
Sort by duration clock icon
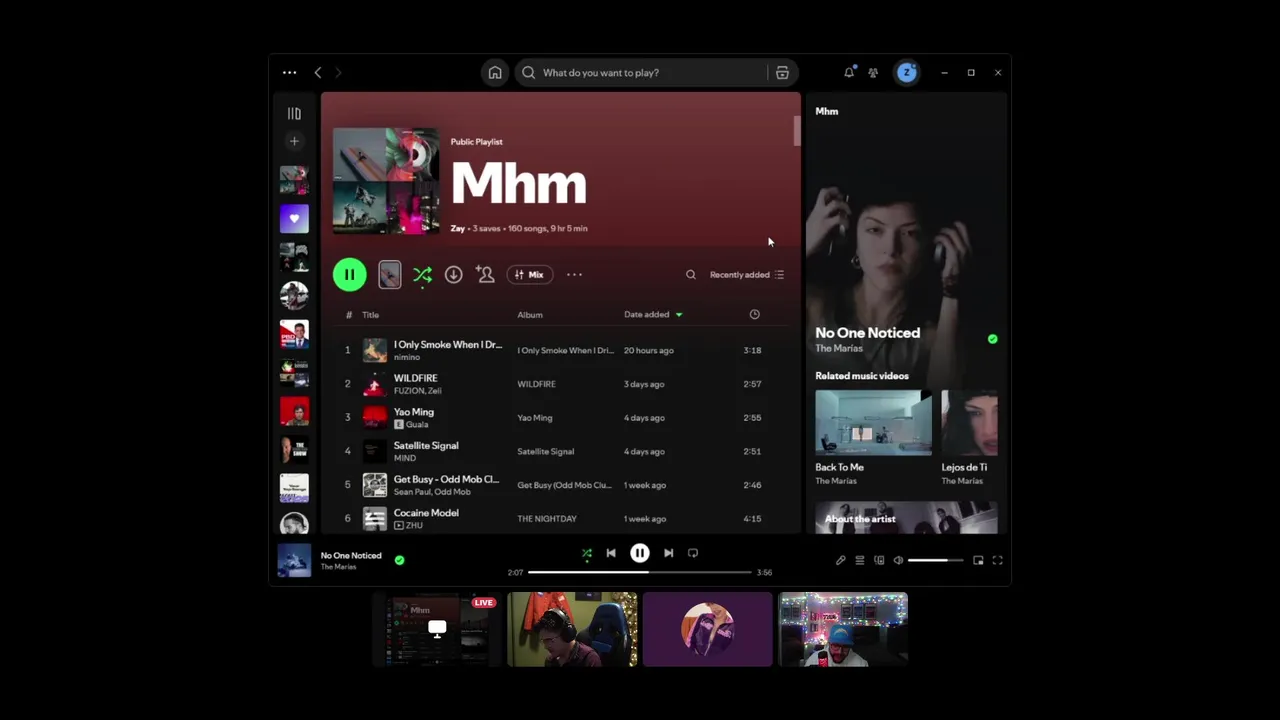[x=754, y=314]
